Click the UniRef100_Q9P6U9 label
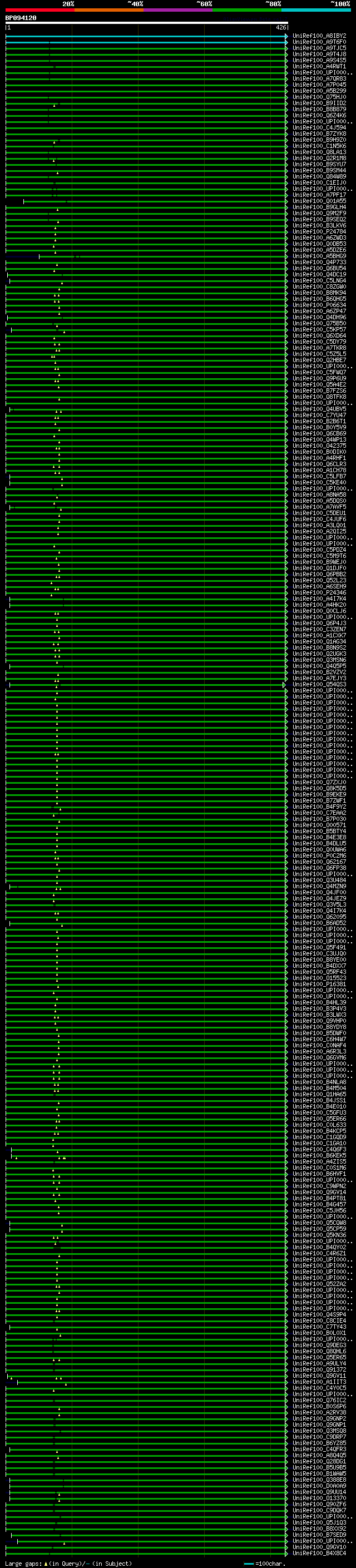 tap(319, 379)
